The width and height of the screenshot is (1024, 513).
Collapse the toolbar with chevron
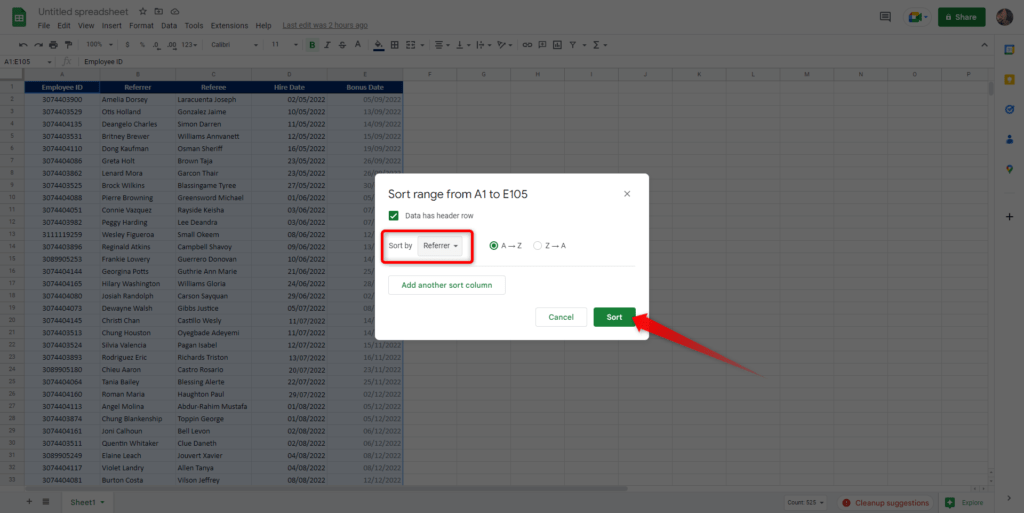pyautogui.click(x=984, y=45)
